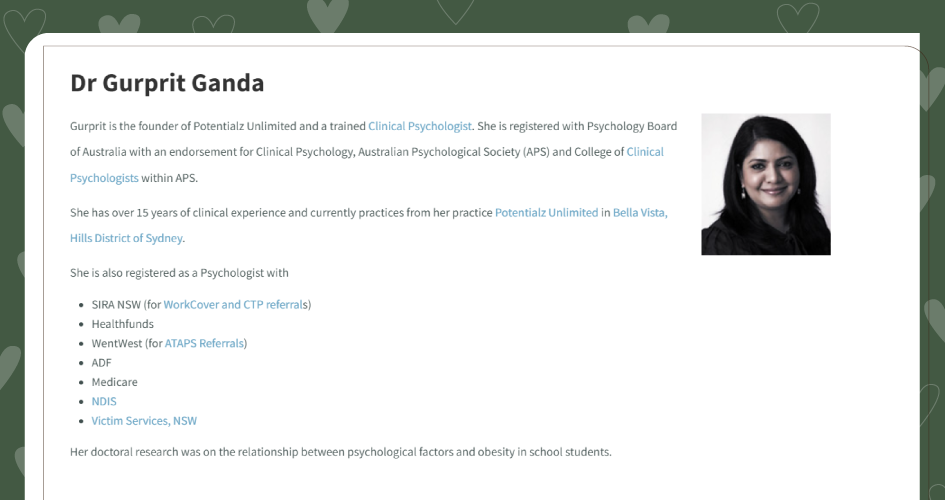Click the doctoral research sentence
The width and height of the screenshot is (945, 500).
[x=341, y=452]
